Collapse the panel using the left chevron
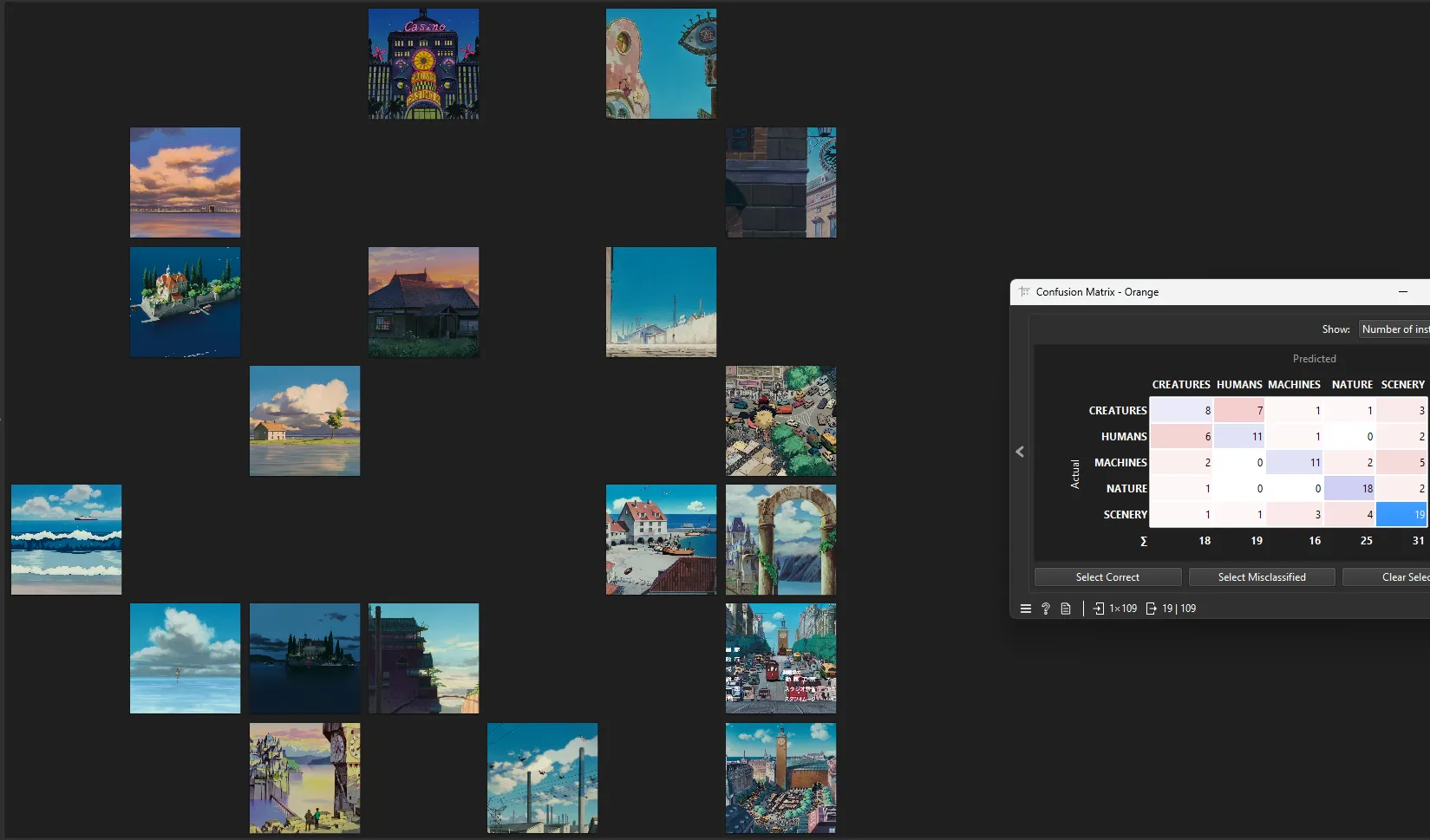 pos(1020,452)
